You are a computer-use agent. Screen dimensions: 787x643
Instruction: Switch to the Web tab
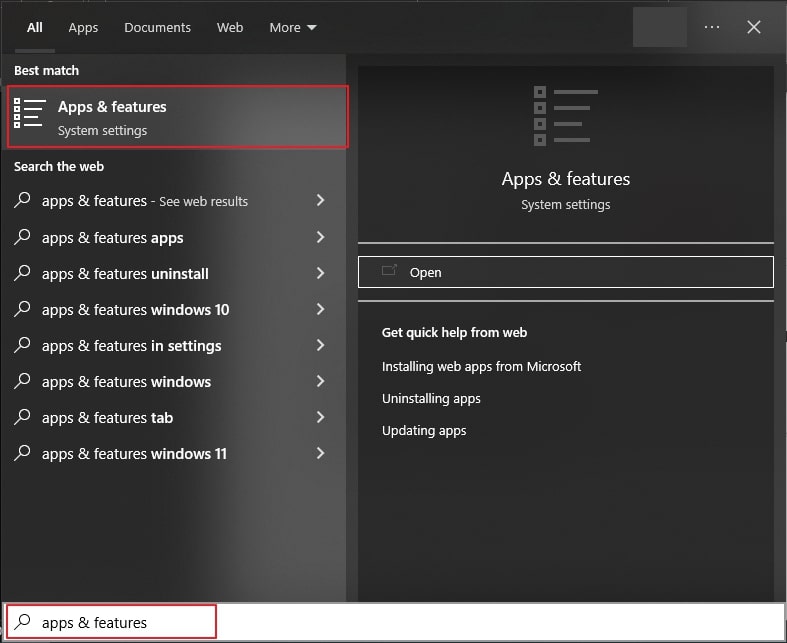(x=230, y=28)
